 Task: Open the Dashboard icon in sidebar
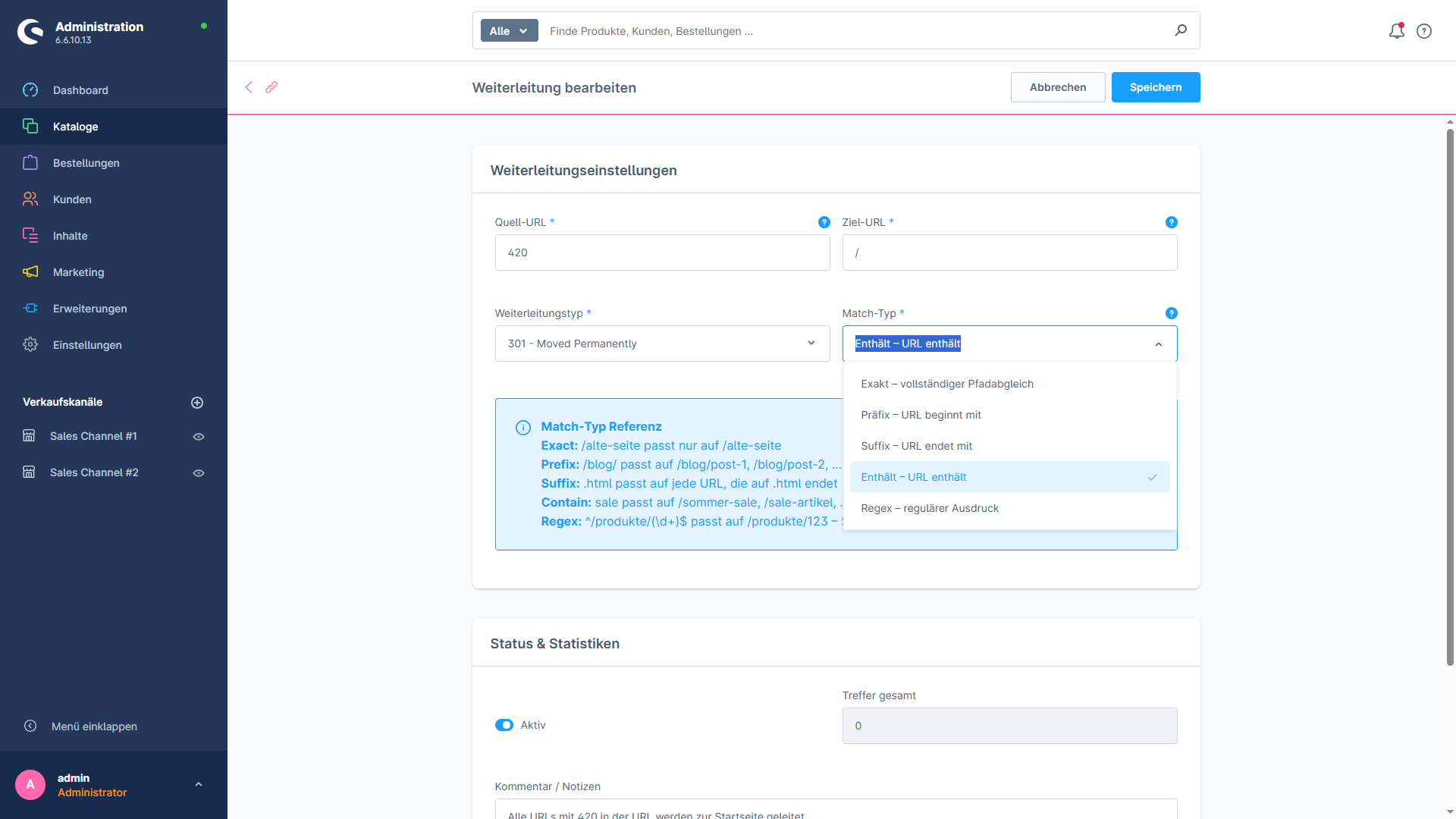pos(30,90)
